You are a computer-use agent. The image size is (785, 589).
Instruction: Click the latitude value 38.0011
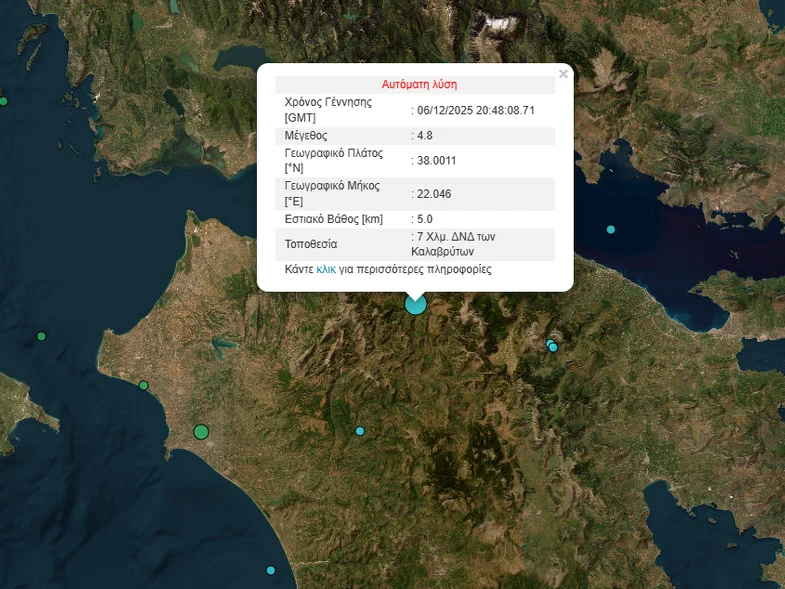pyautogui.click(x=437, y=160)
